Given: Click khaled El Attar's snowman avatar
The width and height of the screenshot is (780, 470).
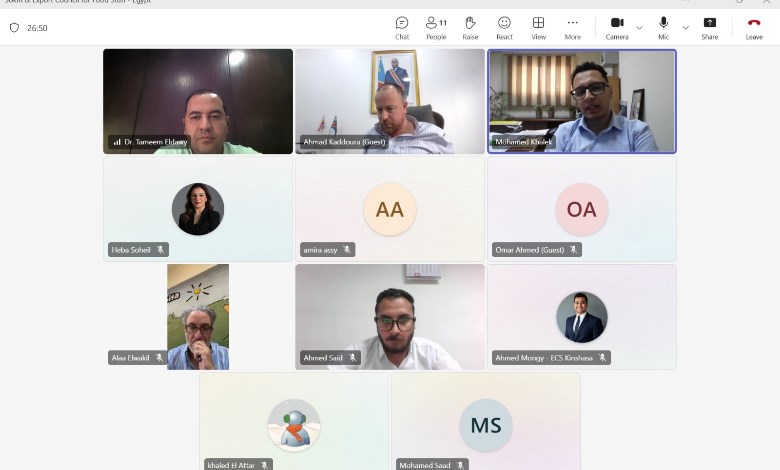Looking at the screenshot, I should point(294,425).
